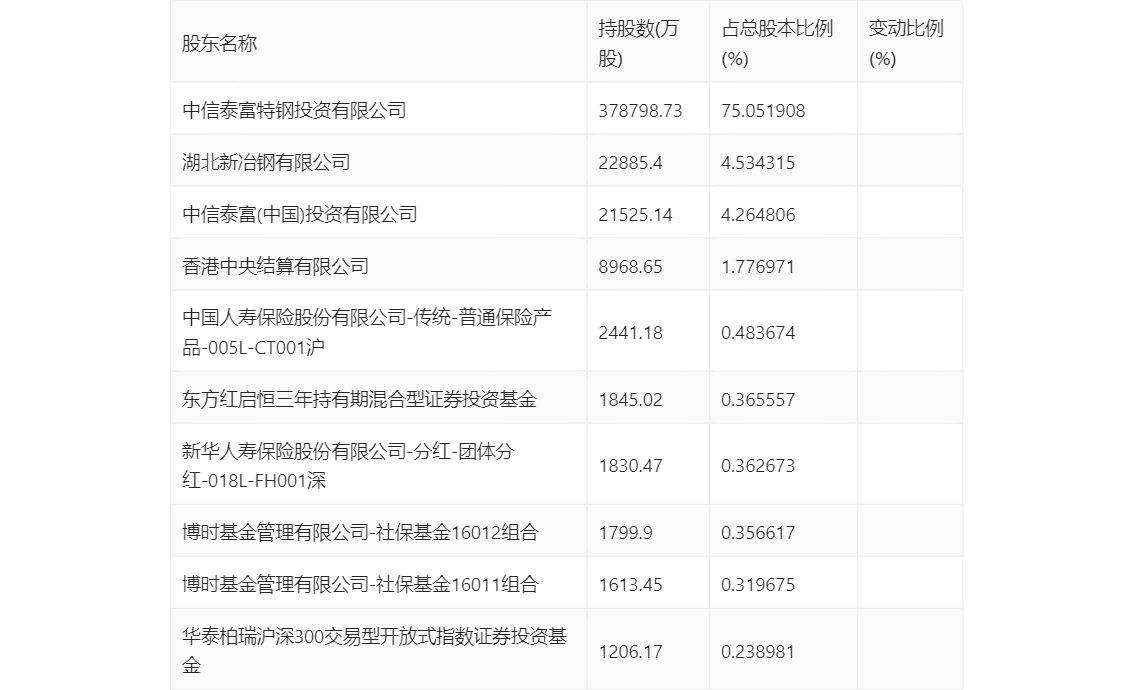Select the percentage 0.483674
Image resolution: width=1134 pixels, height=690 pixels.
758,333
